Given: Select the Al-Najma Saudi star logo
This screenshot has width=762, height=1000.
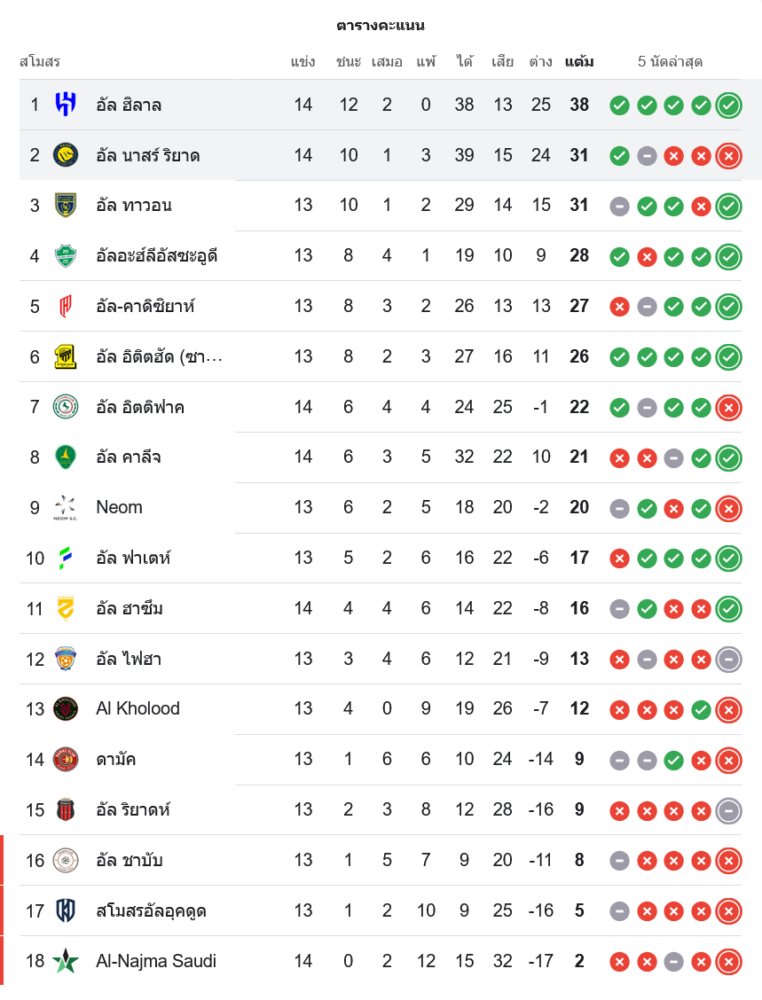Looking at the screenshot, I should click(65, 961).
